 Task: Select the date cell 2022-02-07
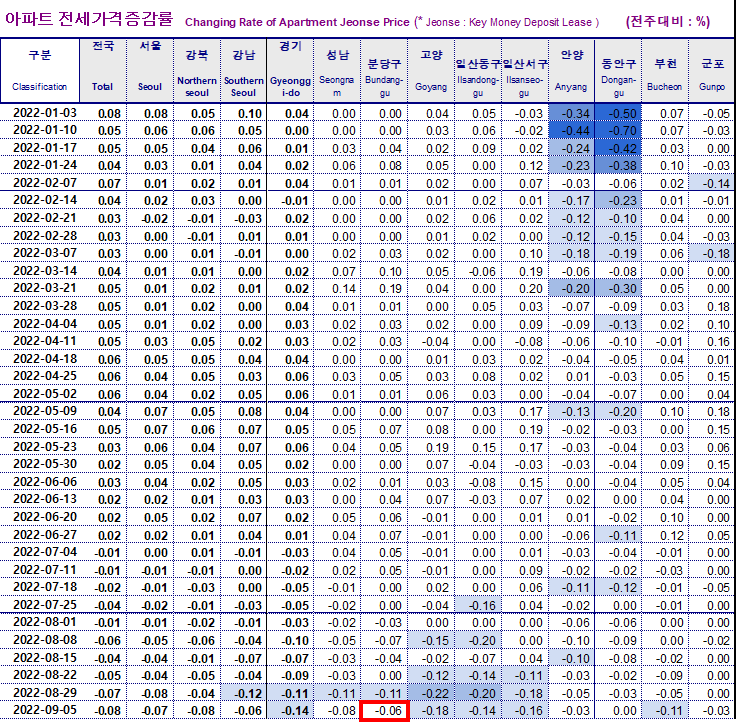[40, 183]
